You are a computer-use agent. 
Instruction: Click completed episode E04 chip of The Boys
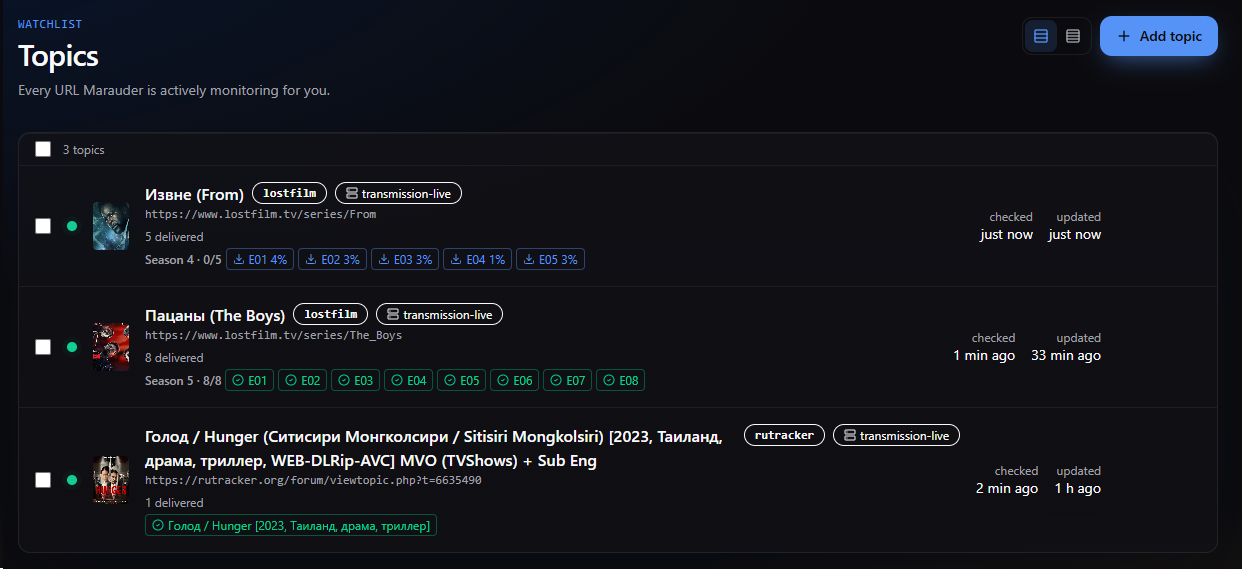click(408, 380)
